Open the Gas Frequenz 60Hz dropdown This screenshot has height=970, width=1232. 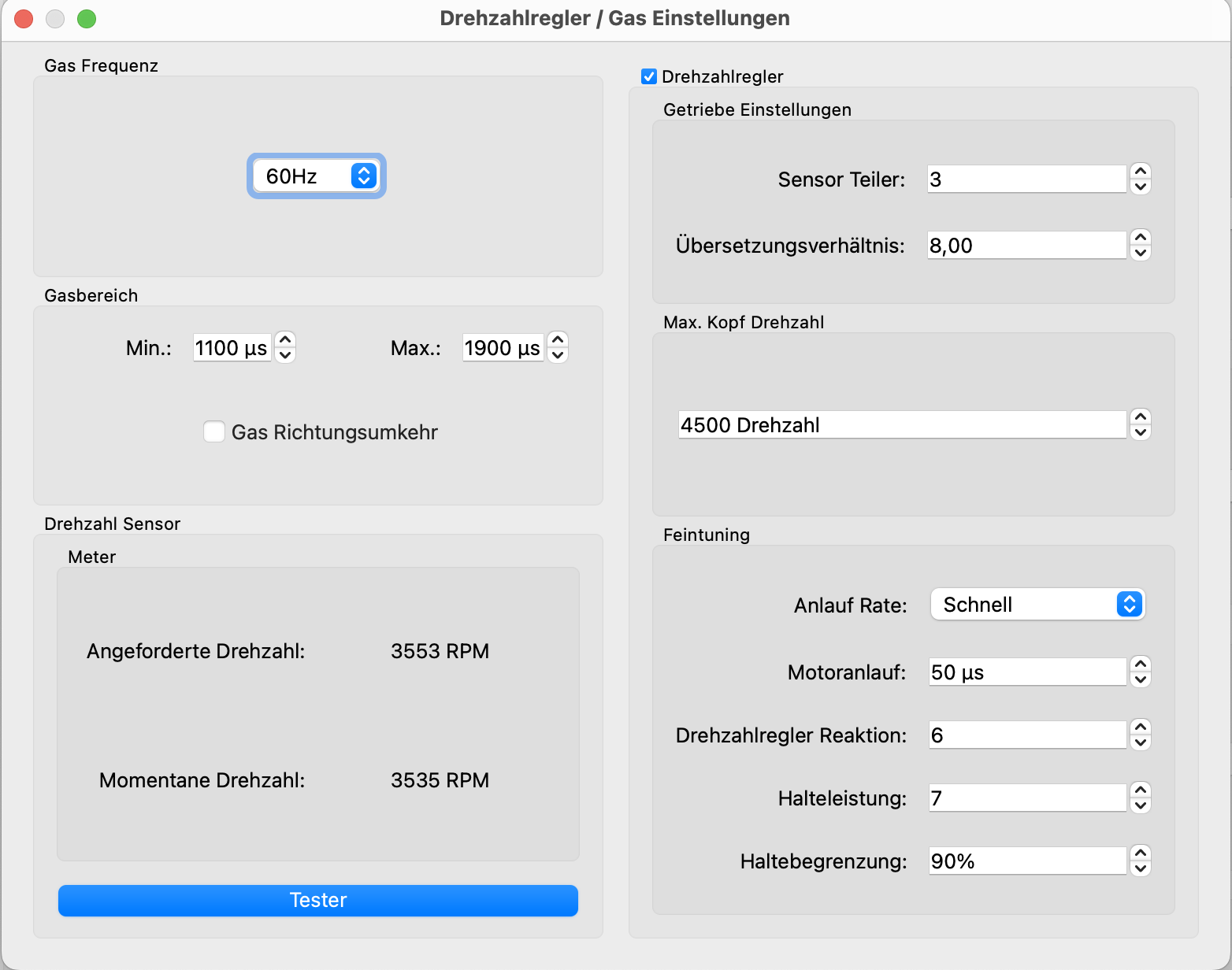pyautogui.click(x=317, y=176)
